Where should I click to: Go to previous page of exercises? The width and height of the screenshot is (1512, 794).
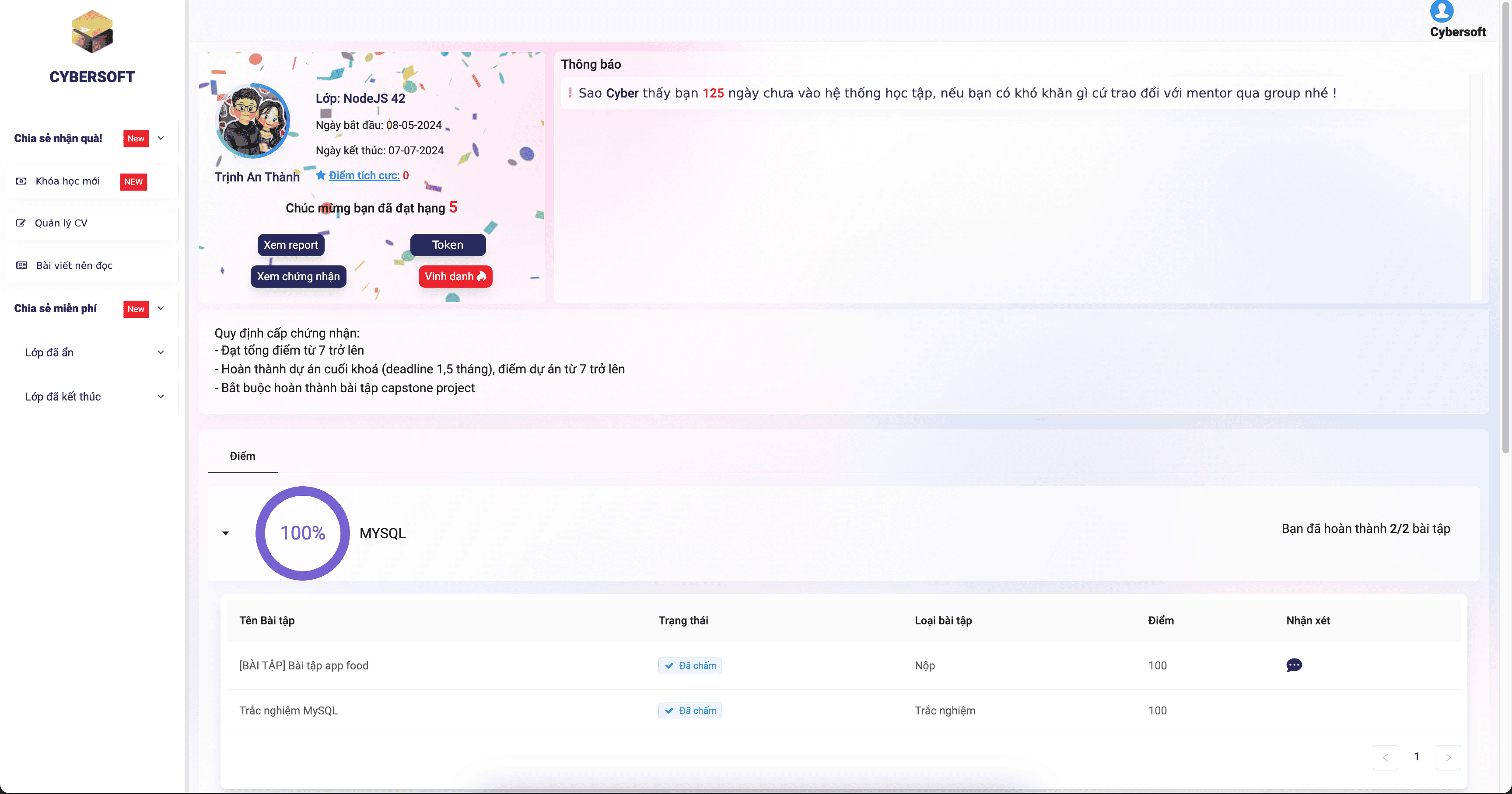(1385, 757)
